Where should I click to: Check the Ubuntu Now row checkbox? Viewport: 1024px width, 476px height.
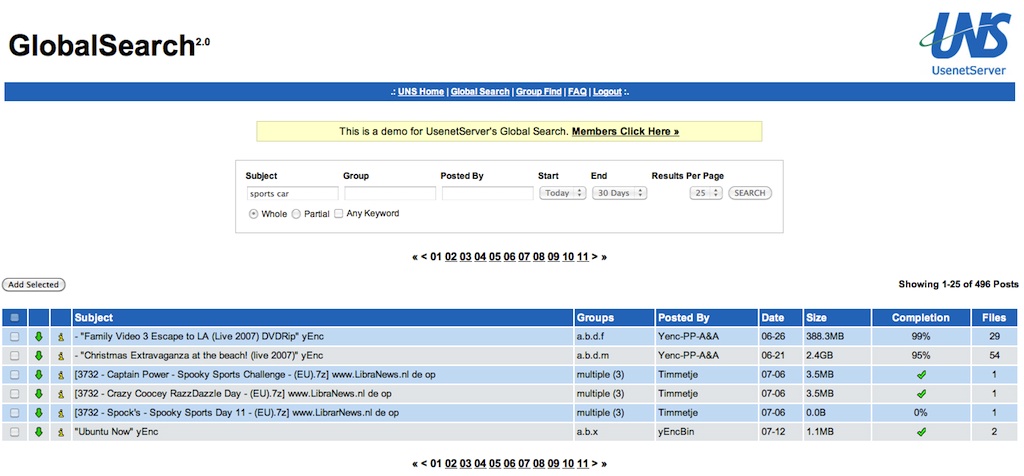14,432
